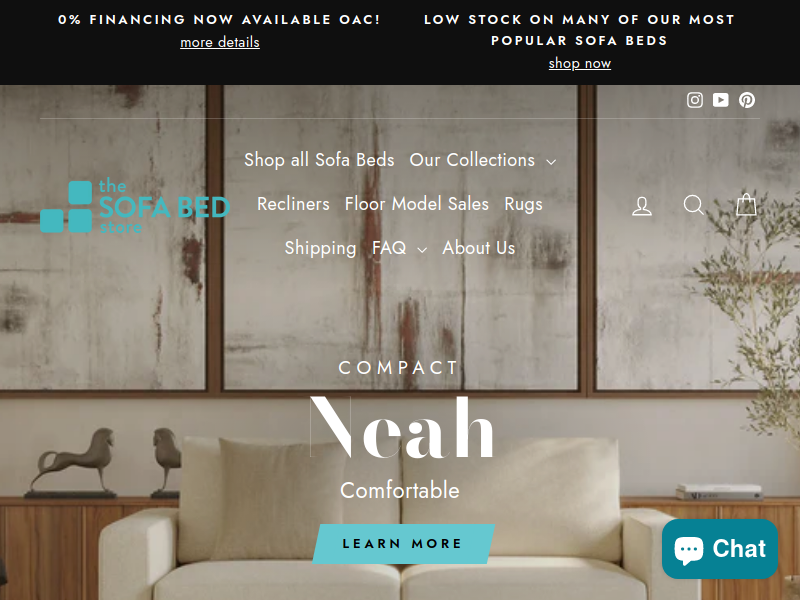This screenshot has width=800, height=600.
Task: Click the Sofa Bed Store logo
Action: tap(135, 206)
